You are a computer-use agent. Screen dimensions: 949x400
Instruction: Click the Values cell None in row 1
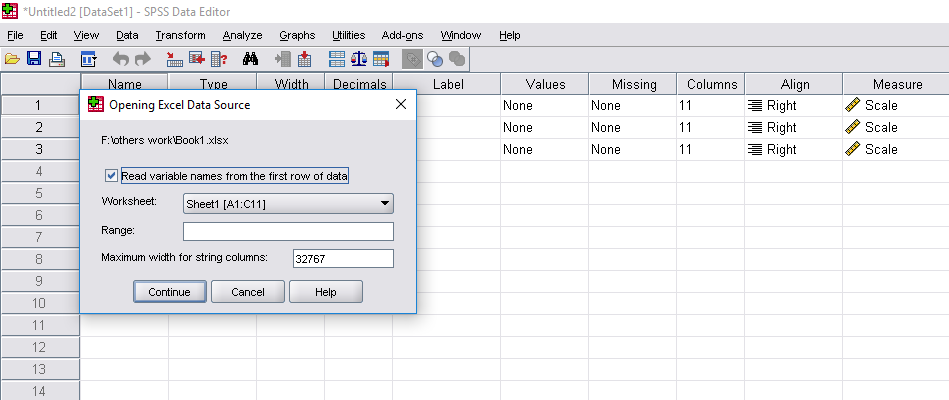(x=545, y=105)
